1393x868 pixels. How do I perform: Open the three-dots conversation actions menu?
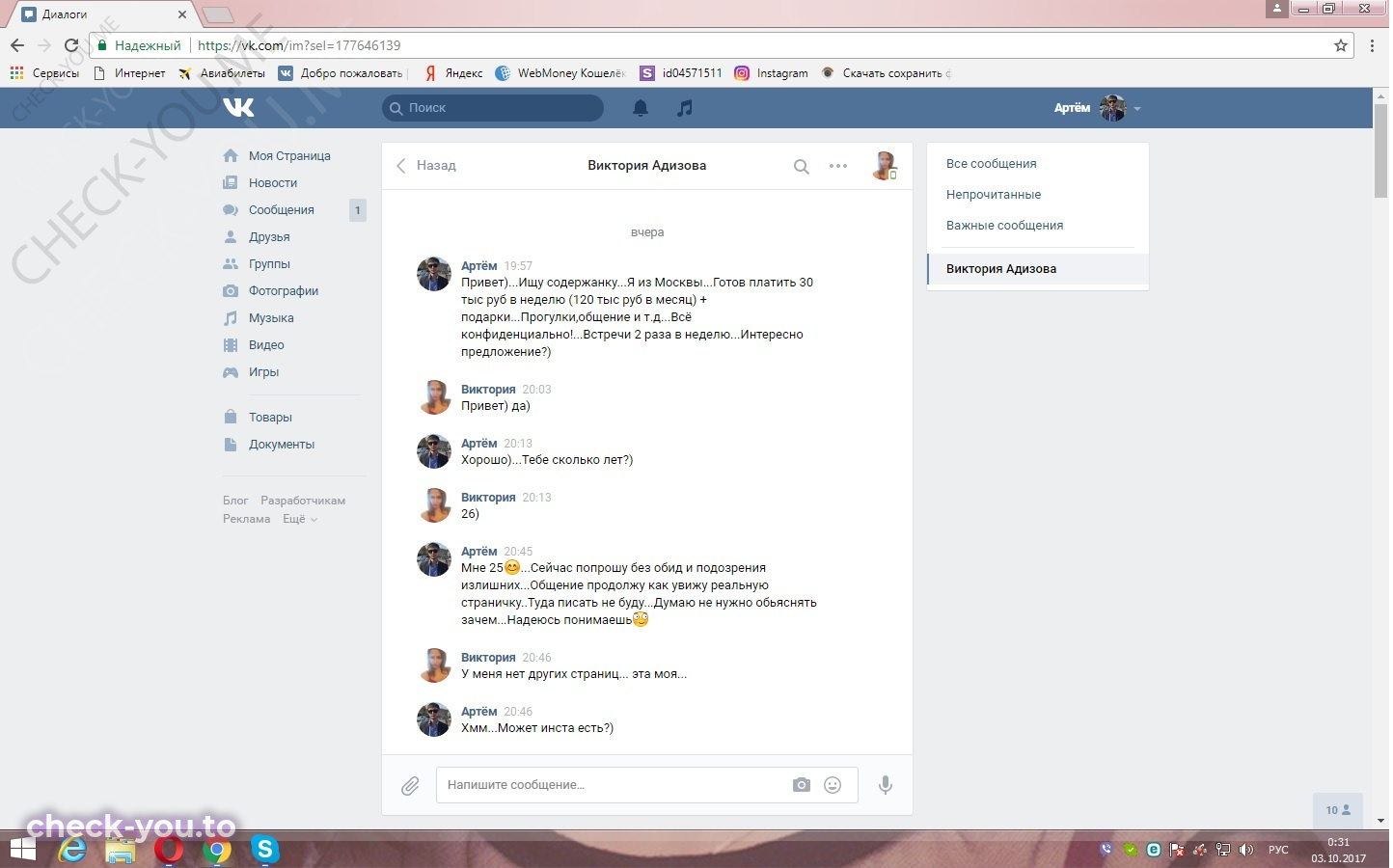pos(838,166)
